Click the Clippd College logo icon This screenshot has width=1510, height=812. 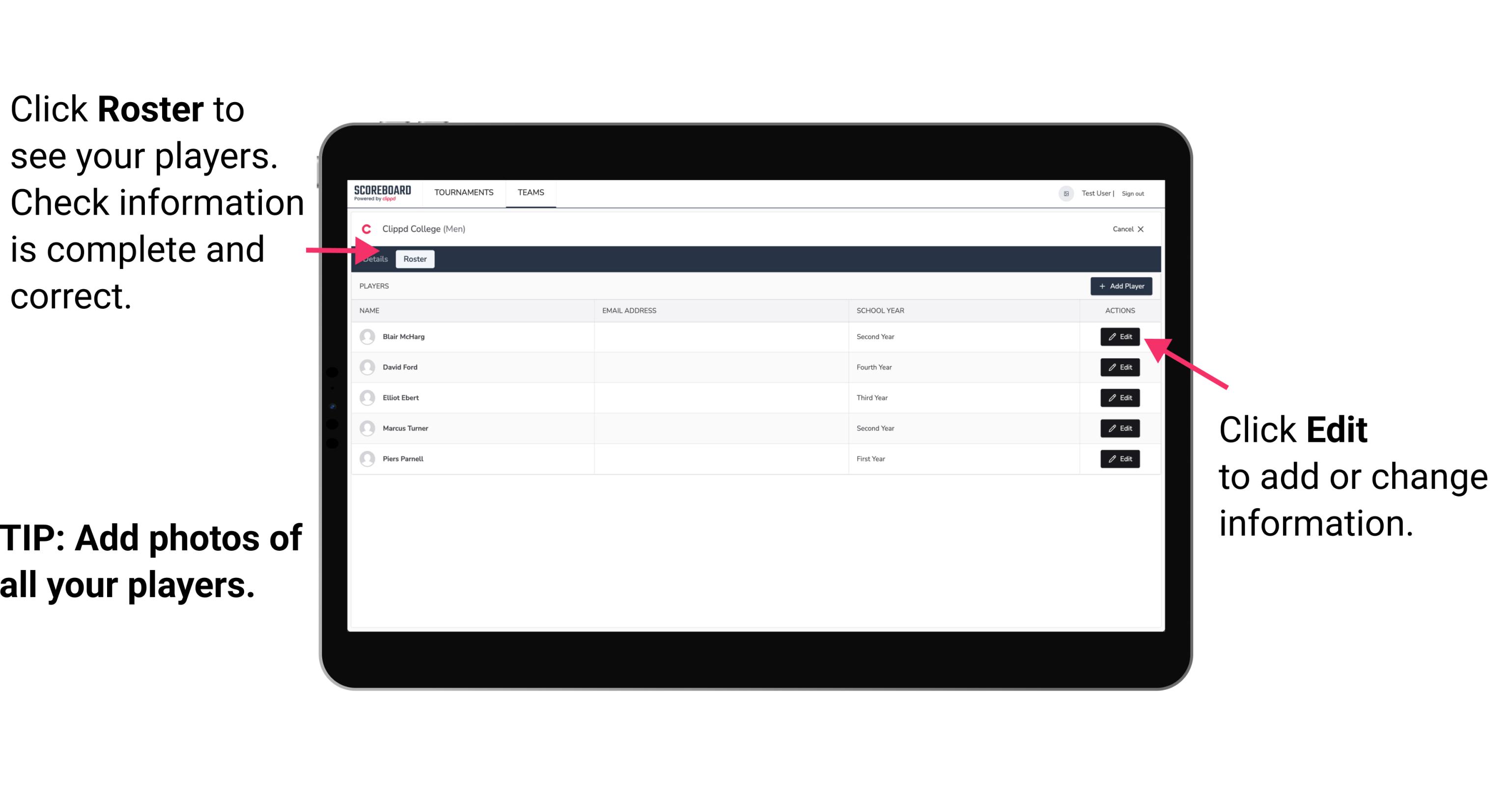[x=365, y=228]
